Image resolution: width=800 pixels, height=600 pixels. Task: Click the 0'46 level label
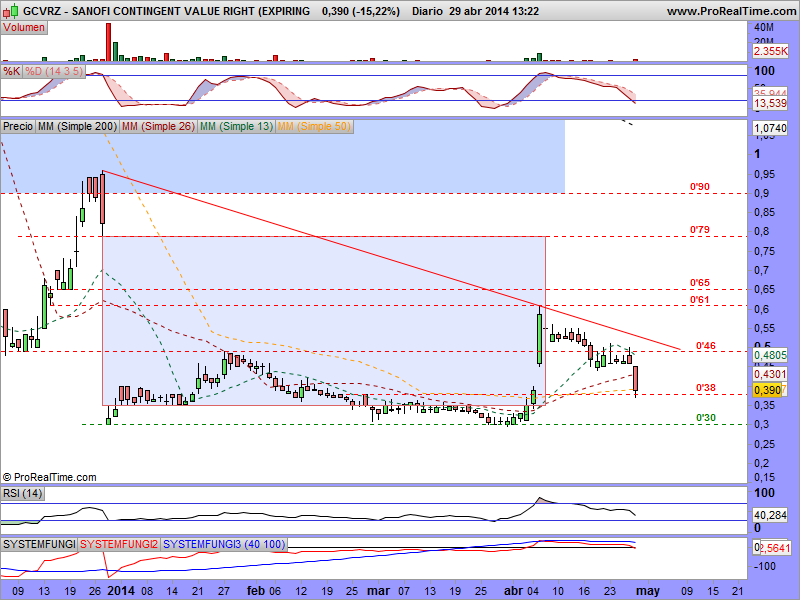pyautogui.click(x=706, y=346)
